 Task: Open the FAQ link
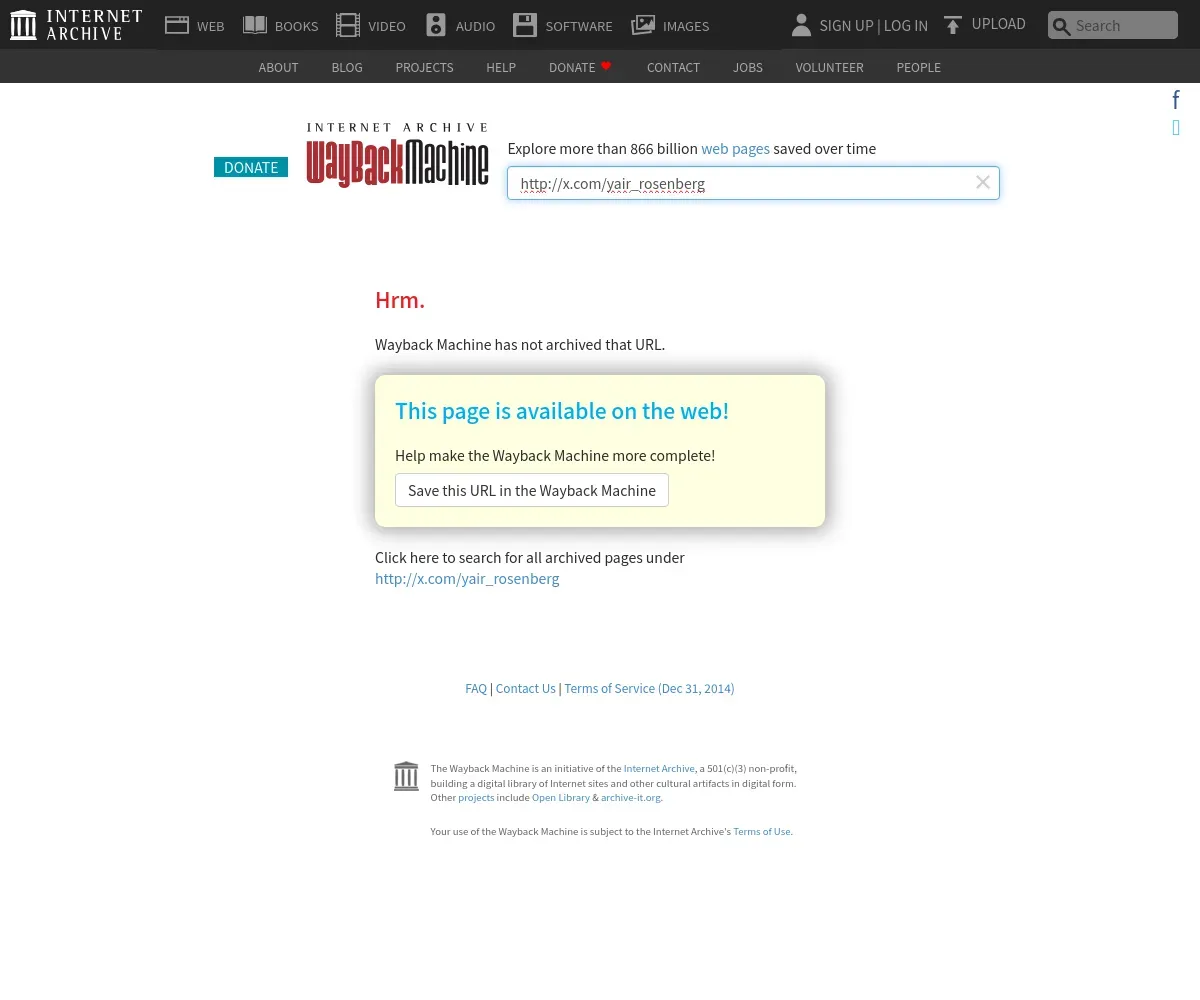[x=476, y=688]
